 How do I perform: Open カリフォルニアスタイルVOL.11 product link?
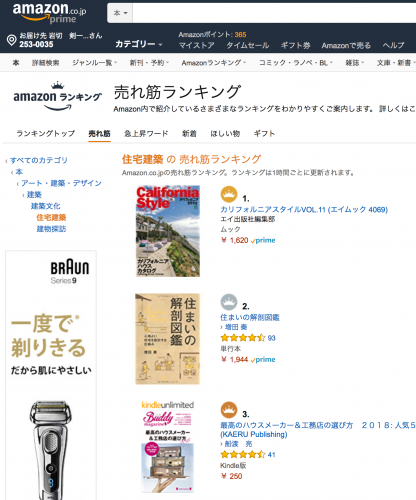[304, 210]
